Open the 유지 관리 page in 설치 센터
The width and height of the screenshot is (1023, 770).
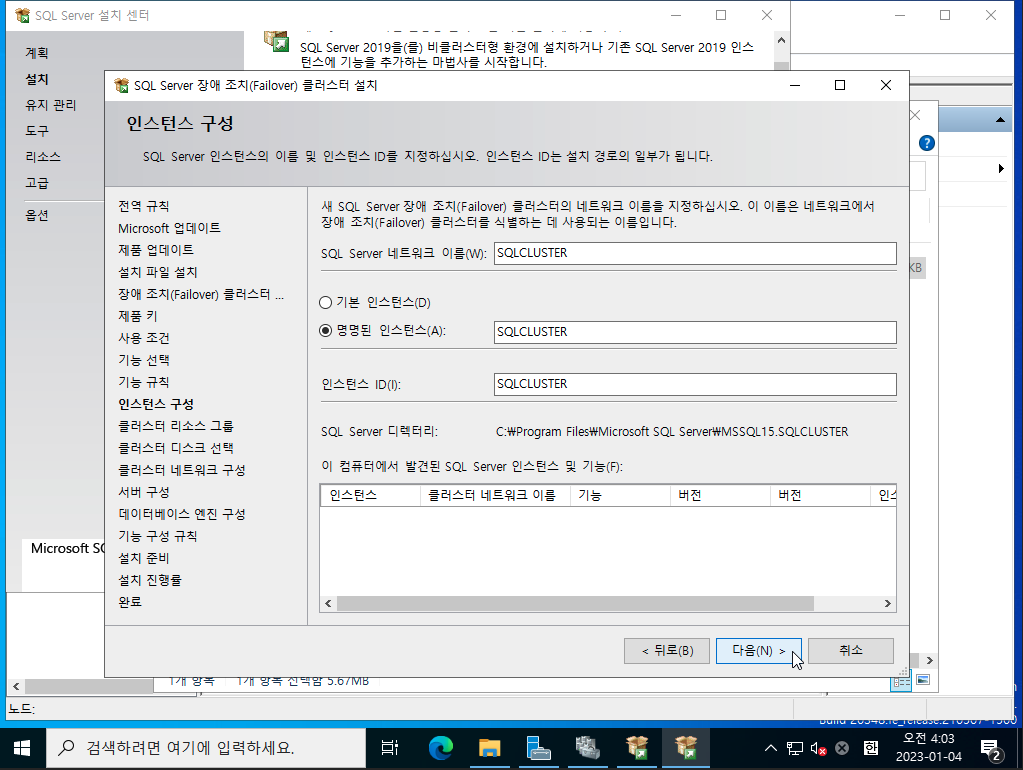[51, 105]
